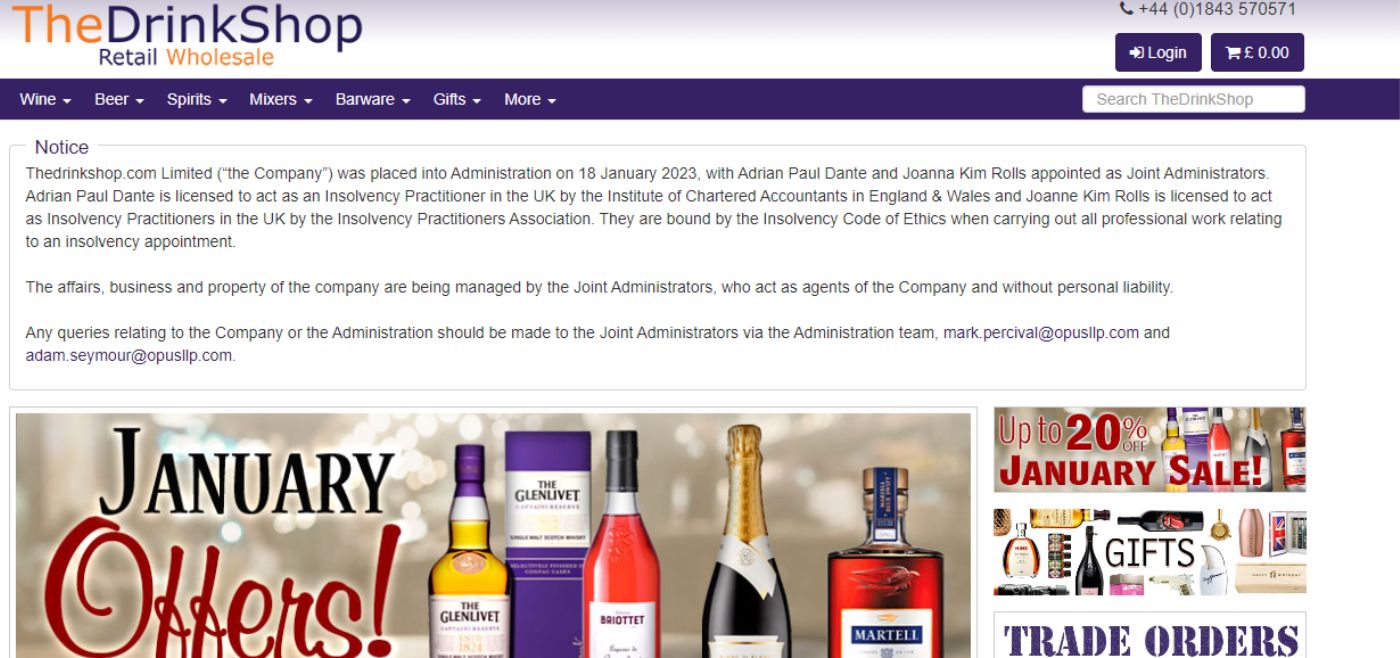This screenshot has width=1400, height=658.
Task: Click the January Offers main banner
Action: click(x=493, y=535)
